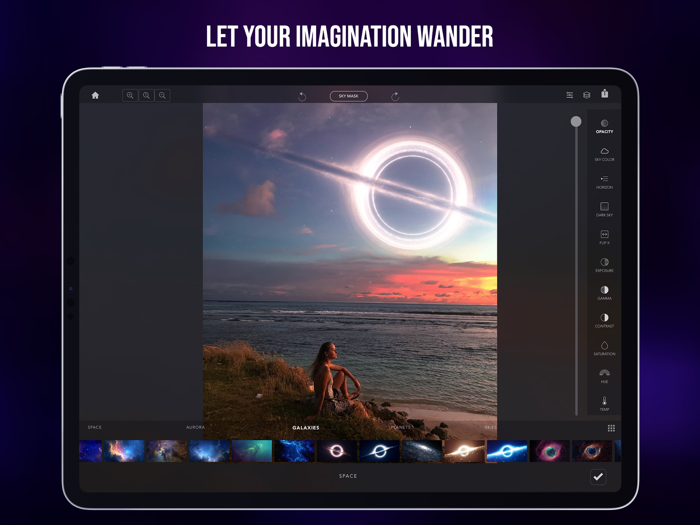Viewport: 700px width, 525px height.
Task: Switch to the GALAXIES category tab
Action: pos(306,428)
